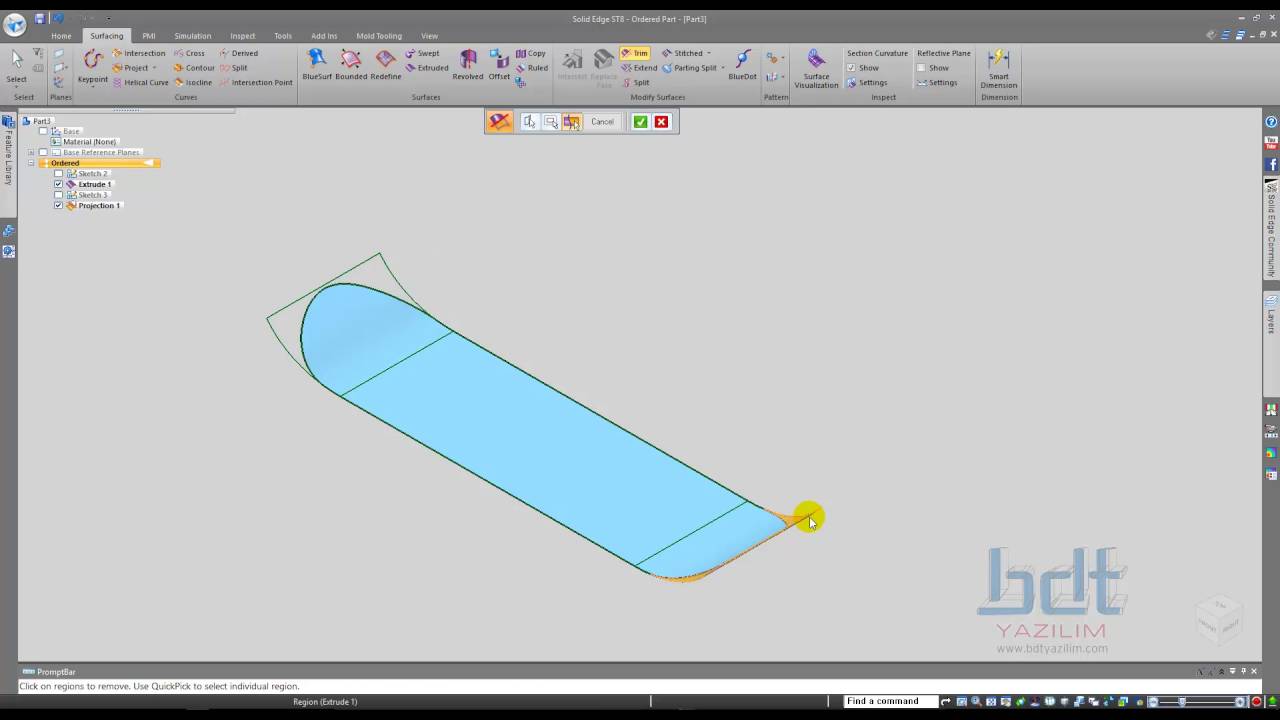Click the Ruled surface command
The image size is (1280, 720).
pos(531,68)
